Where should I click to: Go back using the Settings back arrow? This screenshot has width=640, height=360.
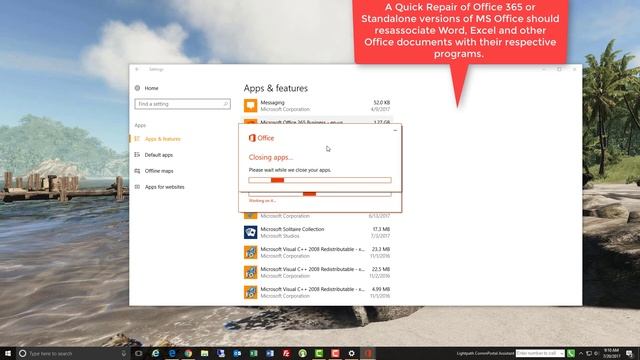[137, 69]
